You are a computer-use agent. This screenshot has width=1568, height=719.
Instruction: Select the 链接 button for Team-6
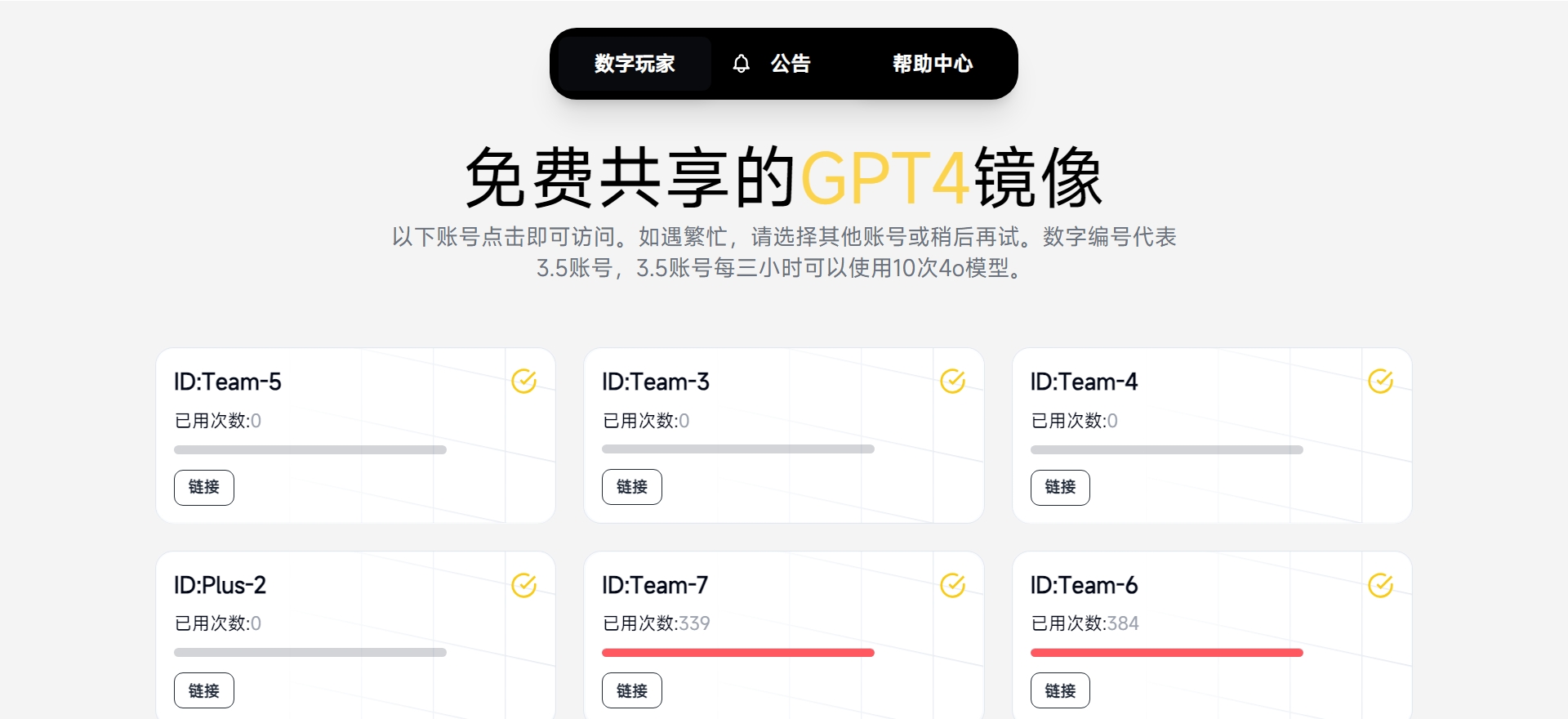pos(1059,690)
